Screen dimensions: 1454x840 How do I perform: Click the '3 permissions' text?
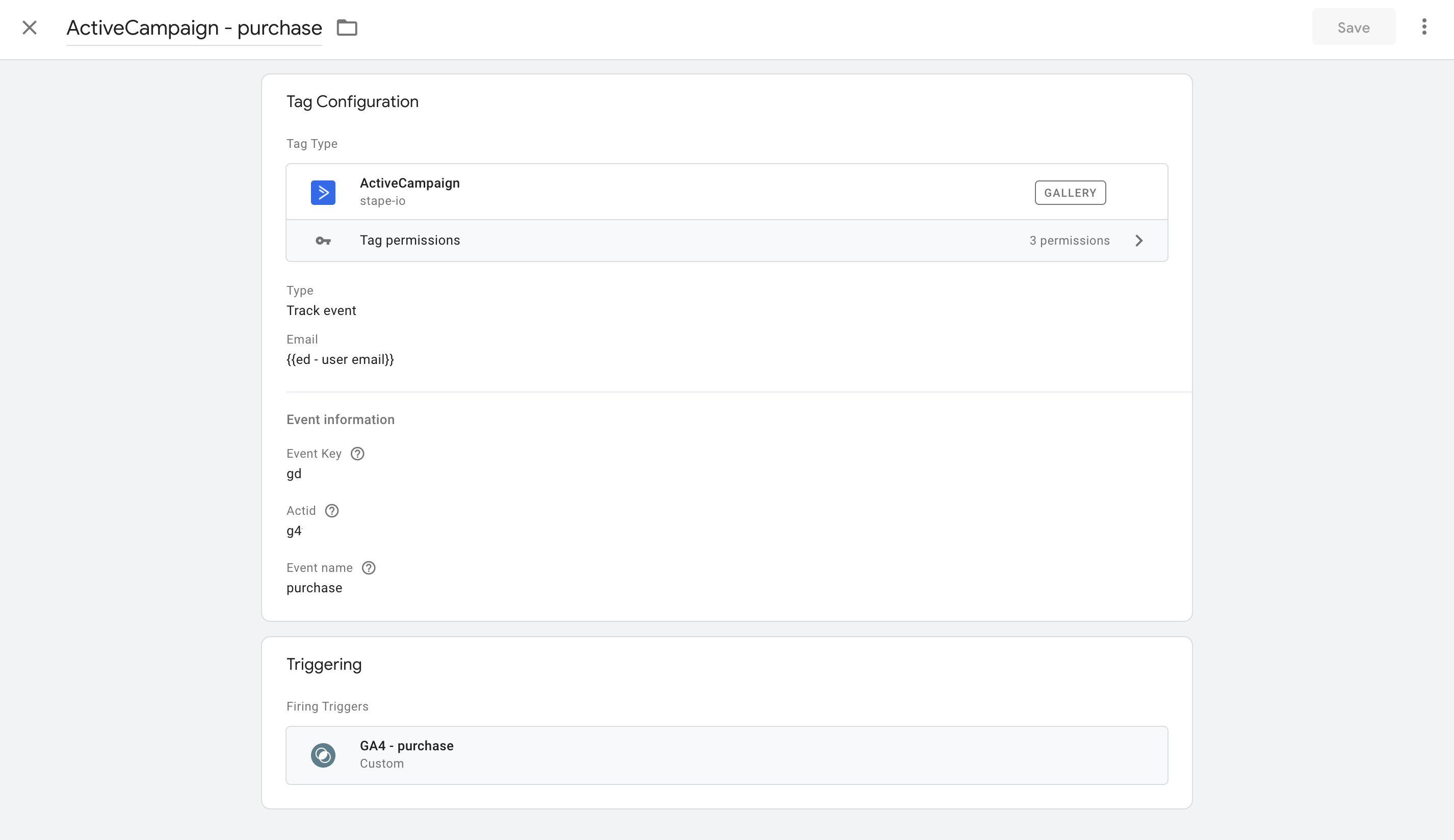tap(1069, 241)
